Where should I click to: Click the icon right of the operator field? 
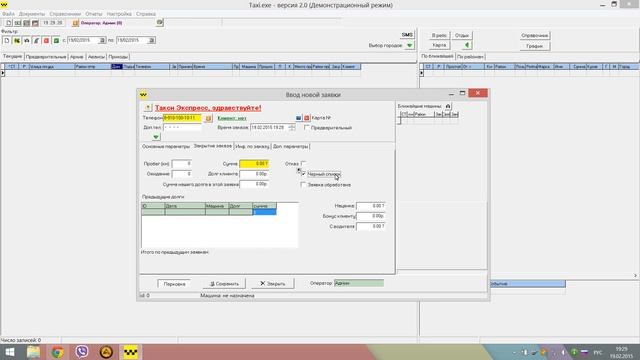coord(160,22)
